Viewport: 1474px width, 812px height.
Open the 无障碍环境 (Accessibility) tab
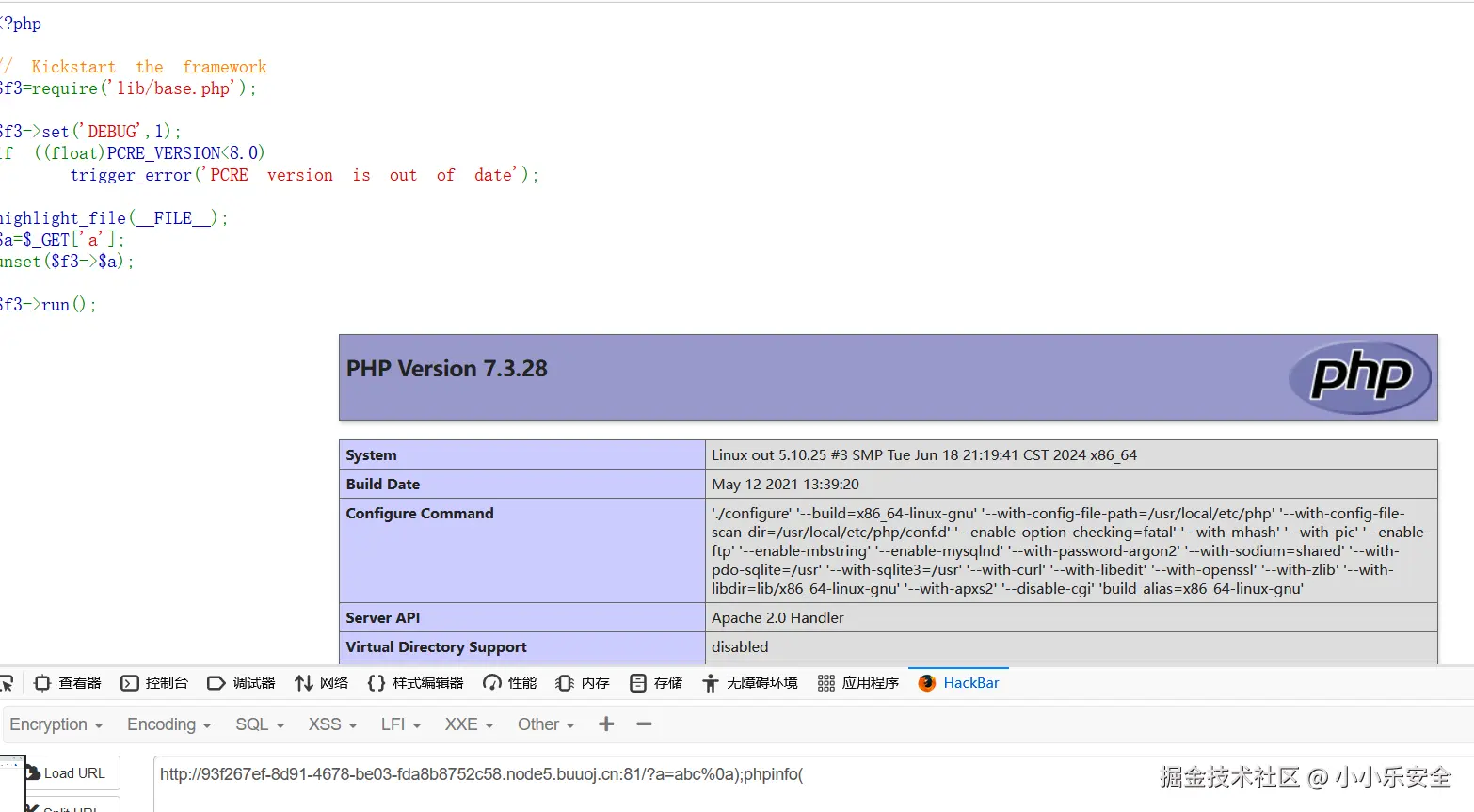tap(750, 683)
